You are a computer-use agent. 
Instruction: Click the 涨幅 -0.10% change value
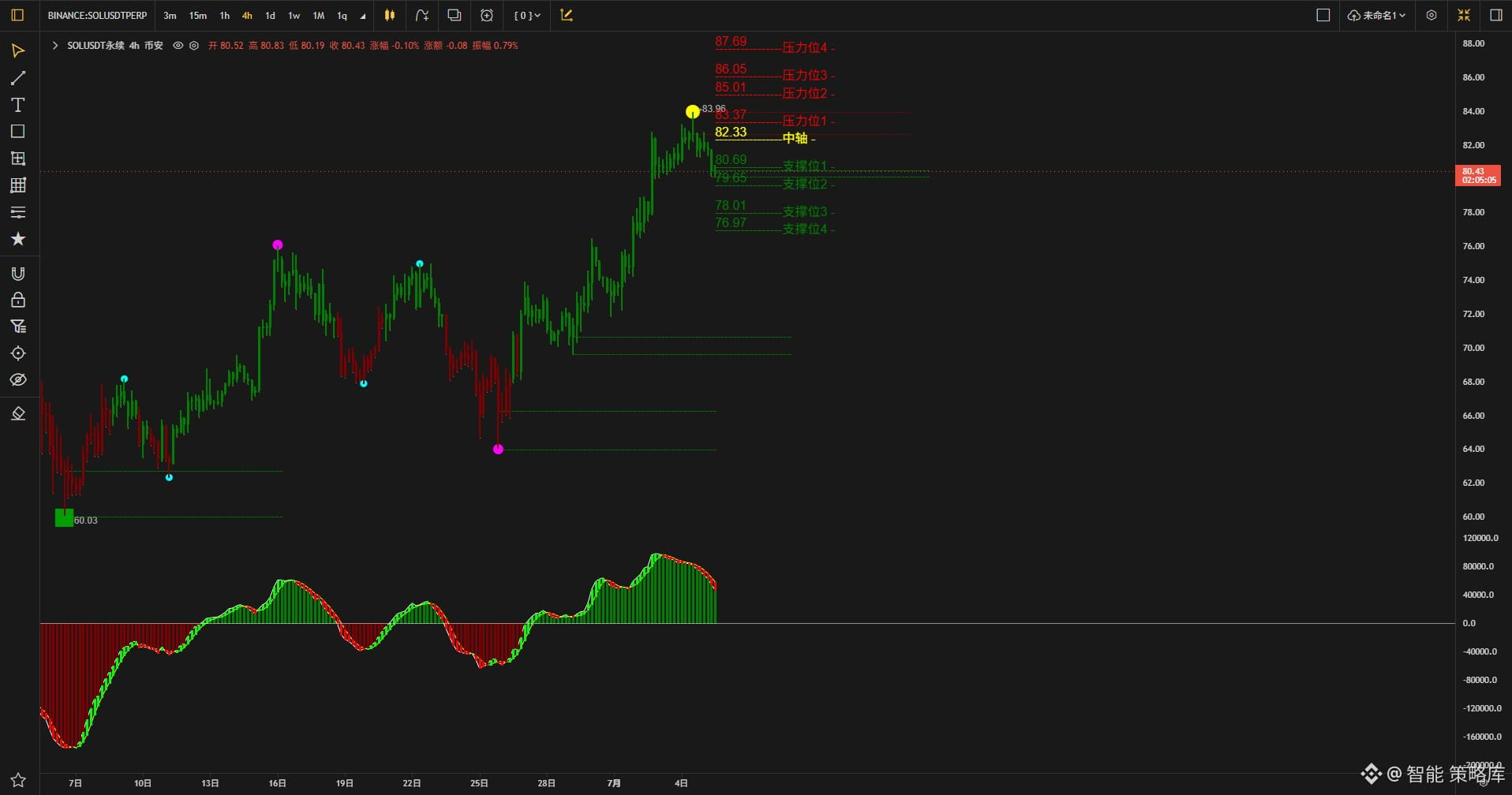pos(395,46)
